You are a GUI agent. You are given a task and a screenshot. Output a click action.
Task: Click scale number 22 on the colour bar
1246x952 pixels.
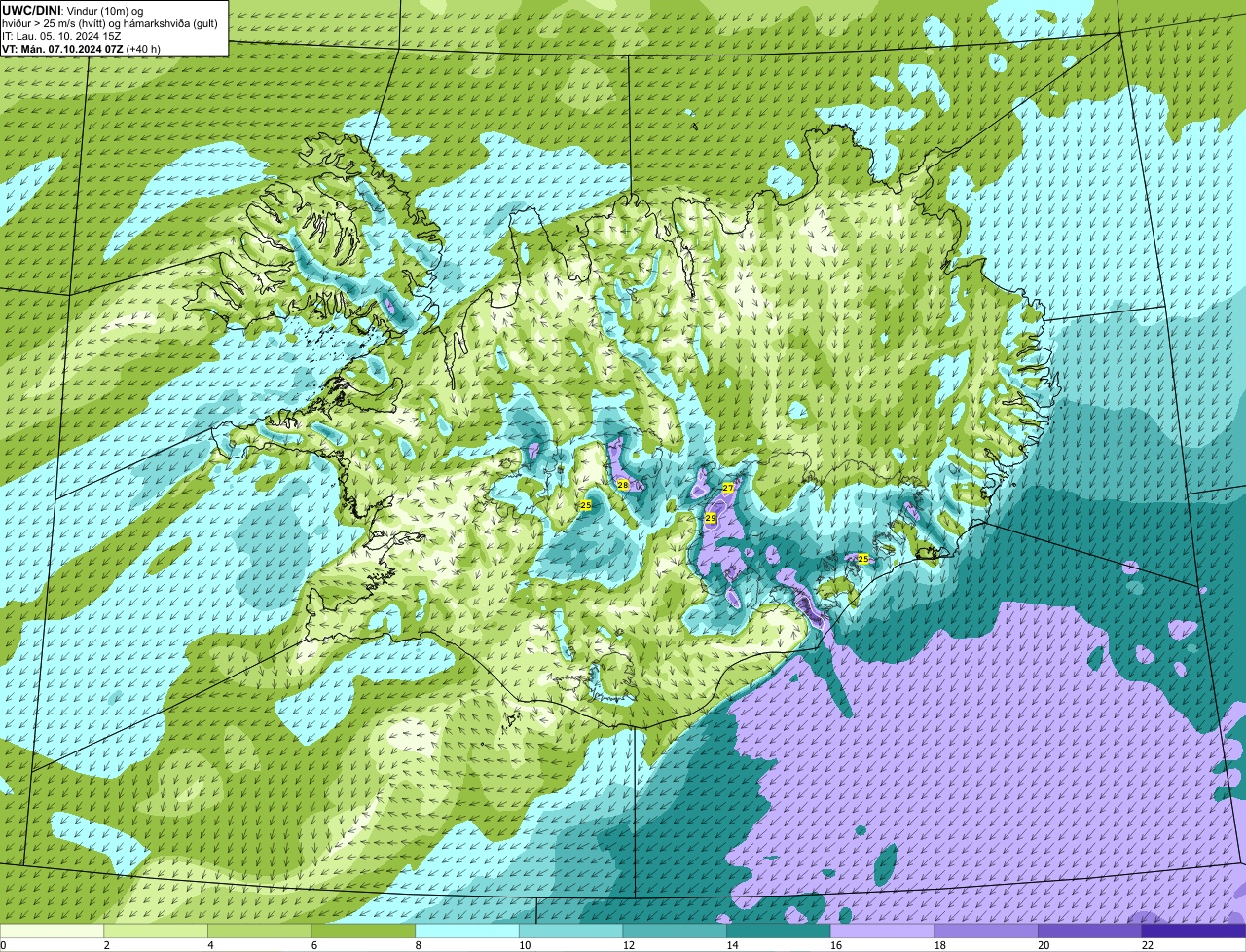point(1148,945)
